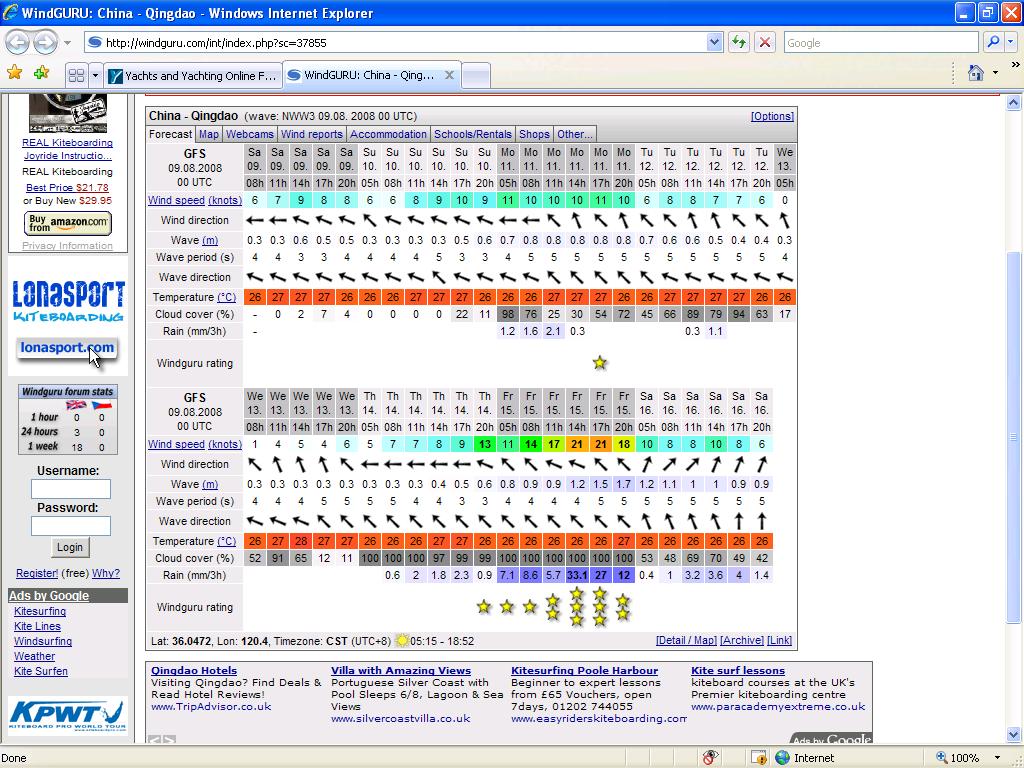Open the Accommodation tab
The height and width of the screenshot is (768, 1024).
click(388, 134)
